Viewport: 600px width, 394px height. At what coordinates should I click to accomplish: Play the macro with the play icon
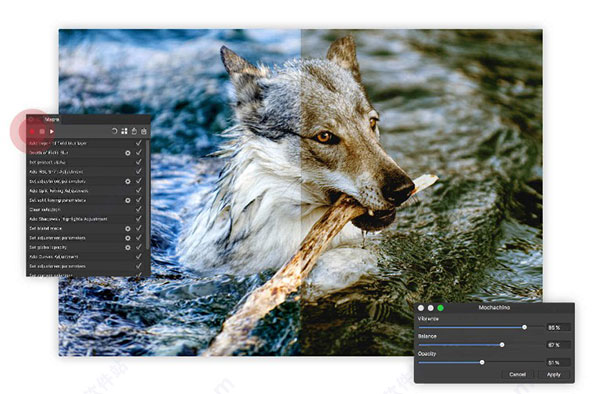coord(52,132)
